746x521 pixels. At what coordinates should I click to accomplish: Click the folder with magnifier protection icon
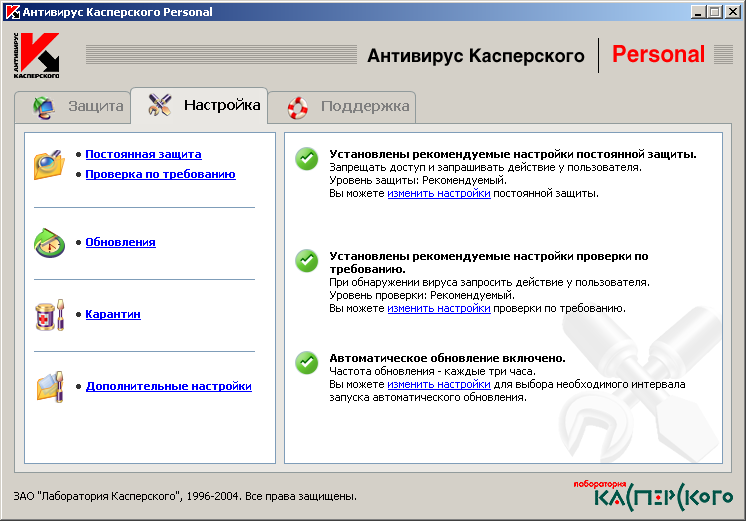(x=49, y=165)
